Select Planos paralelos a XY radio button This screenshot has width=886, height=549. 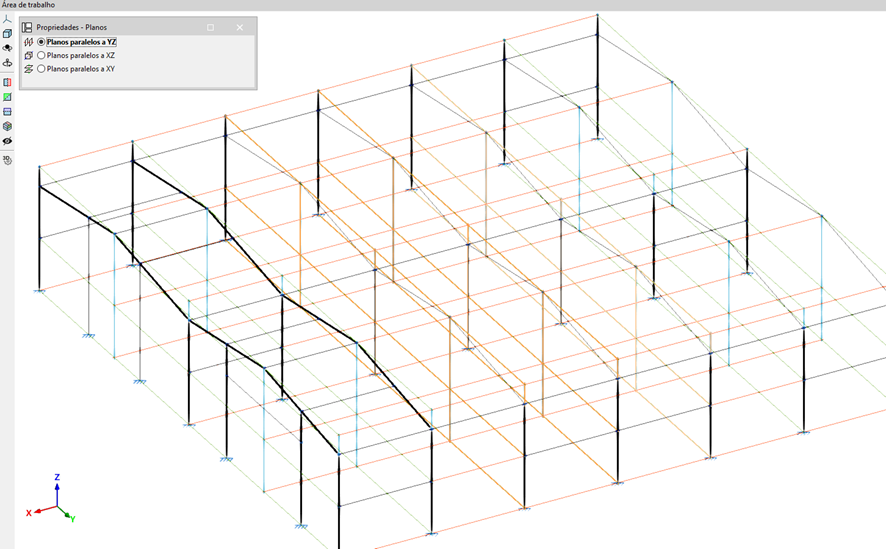pos(41,69)
